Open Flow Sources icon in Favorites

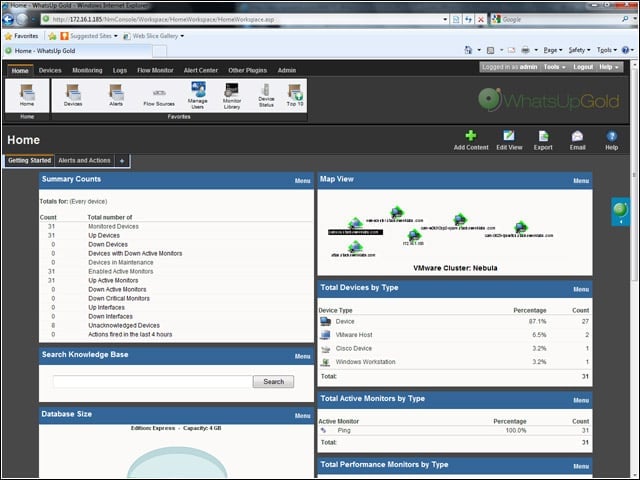coord(159,97)
